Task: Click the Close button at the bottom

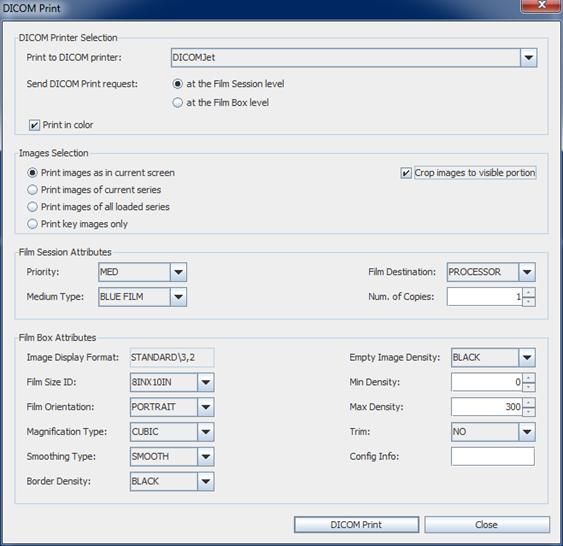Action: coord(487,525)
